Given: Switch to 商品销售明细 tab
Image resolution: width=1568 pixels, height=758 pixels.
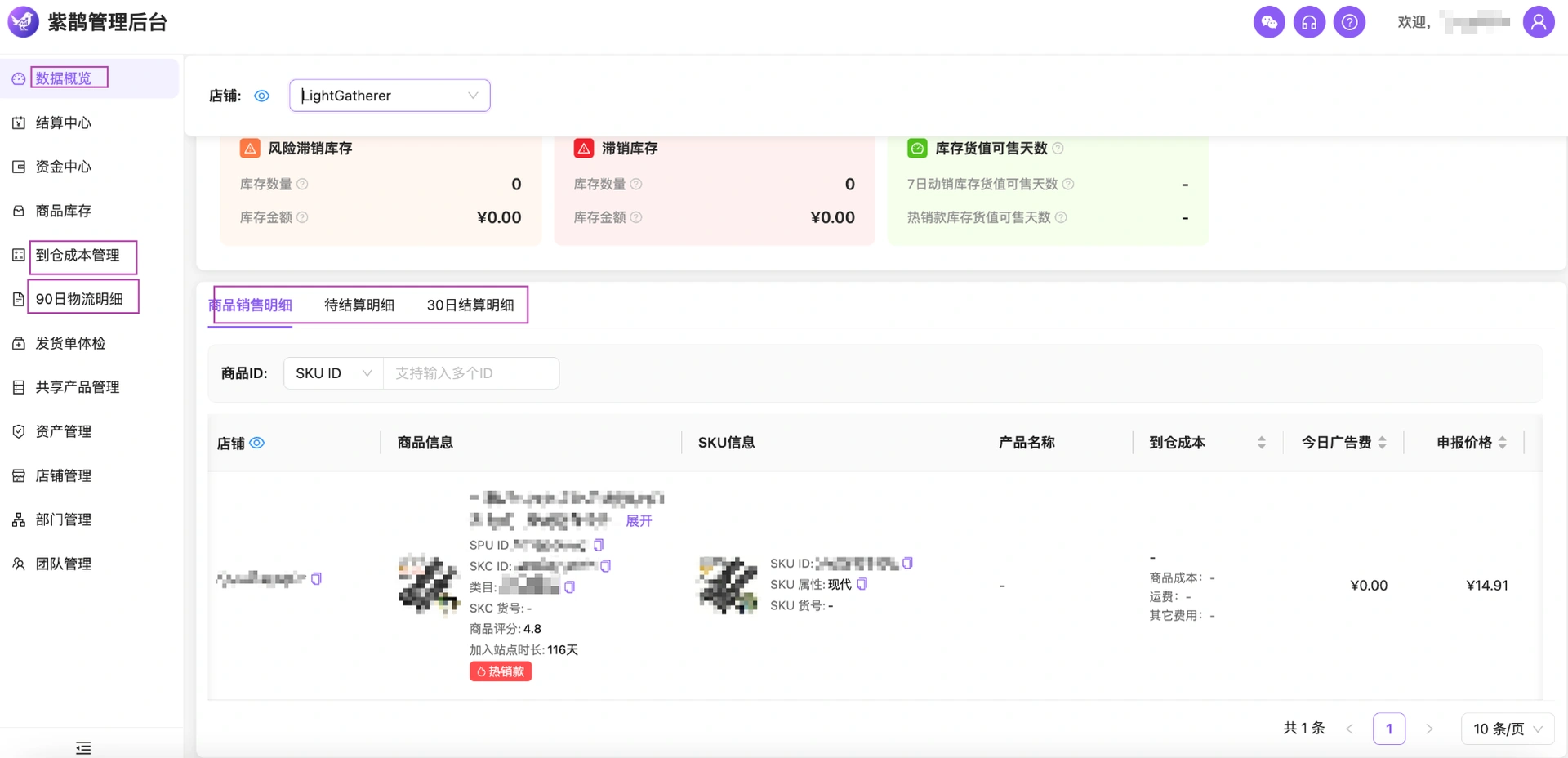Looking at the screenshot, I should pos(250,305).
